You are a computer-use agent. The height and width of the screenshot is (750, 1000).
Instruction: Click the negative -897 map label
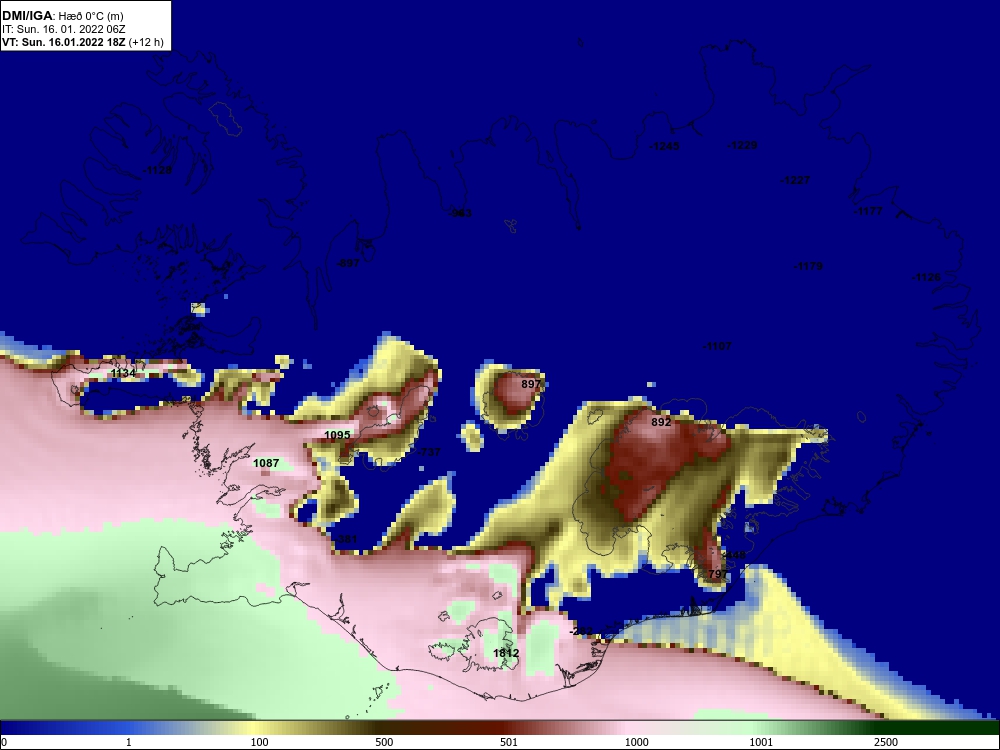pos(348,263)
